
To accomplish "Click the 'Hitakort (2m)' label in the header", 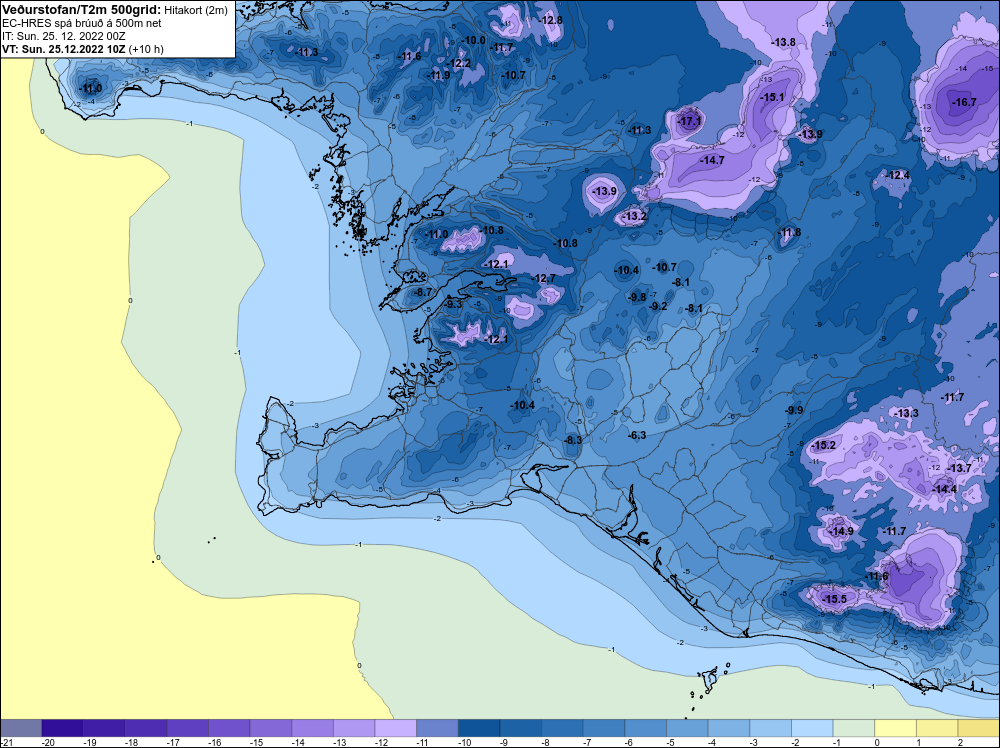I will pos(196,10).
